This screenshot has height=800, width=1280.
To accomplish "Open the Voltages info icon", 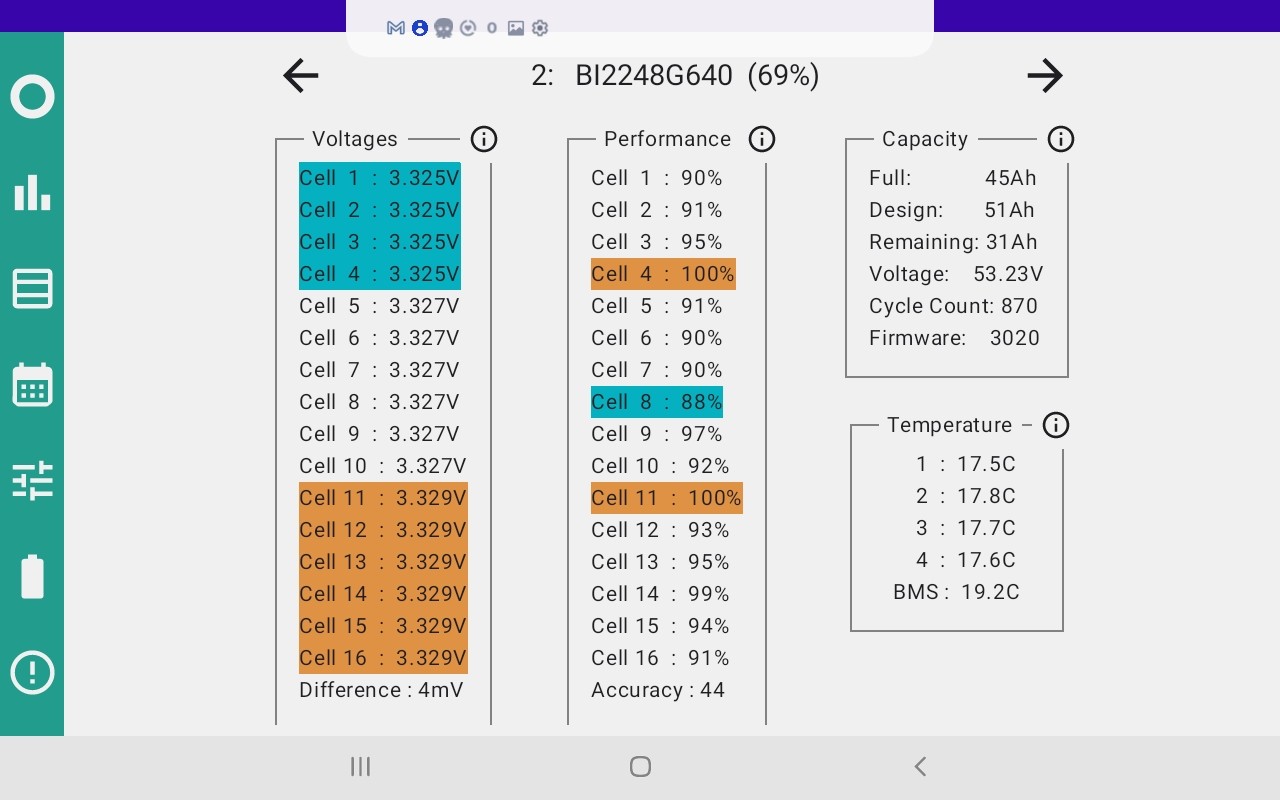I will pyautogui.click(x=484, y=139).
